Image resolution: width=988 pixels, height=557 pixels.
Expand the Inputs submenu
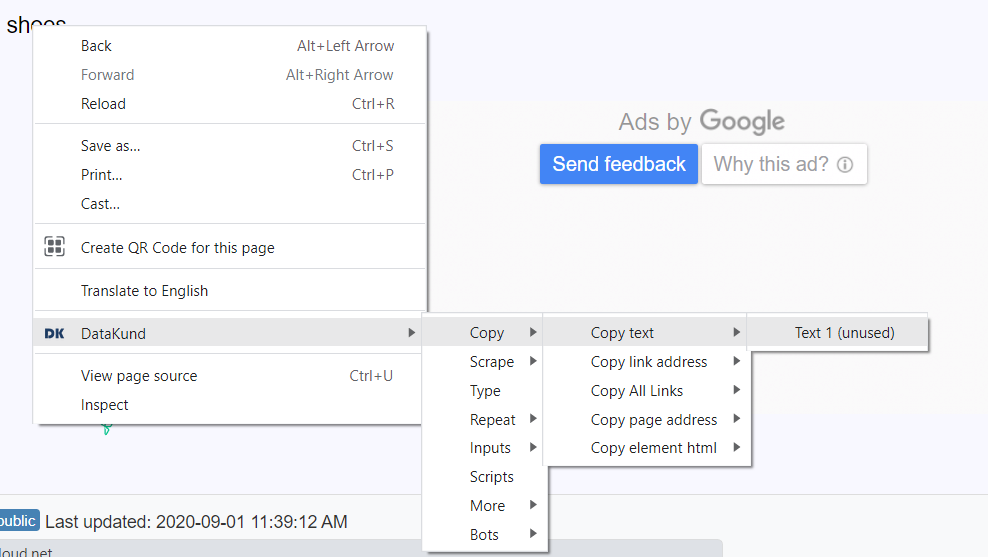pyautogui.click(x=490, y=448)
